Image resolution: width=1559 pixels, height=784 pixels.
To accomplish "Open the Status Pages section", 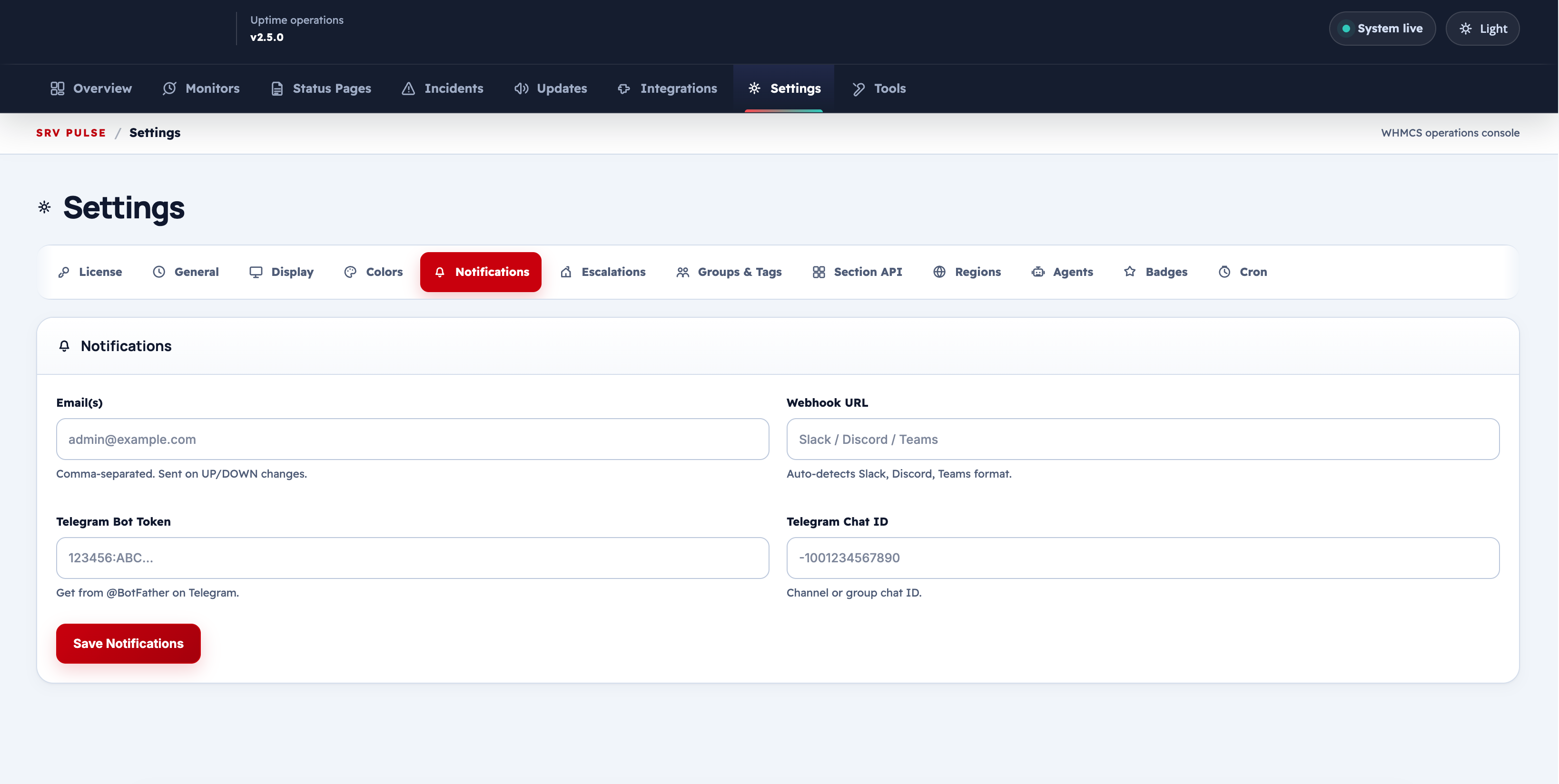I will click(x=321, y=88).
